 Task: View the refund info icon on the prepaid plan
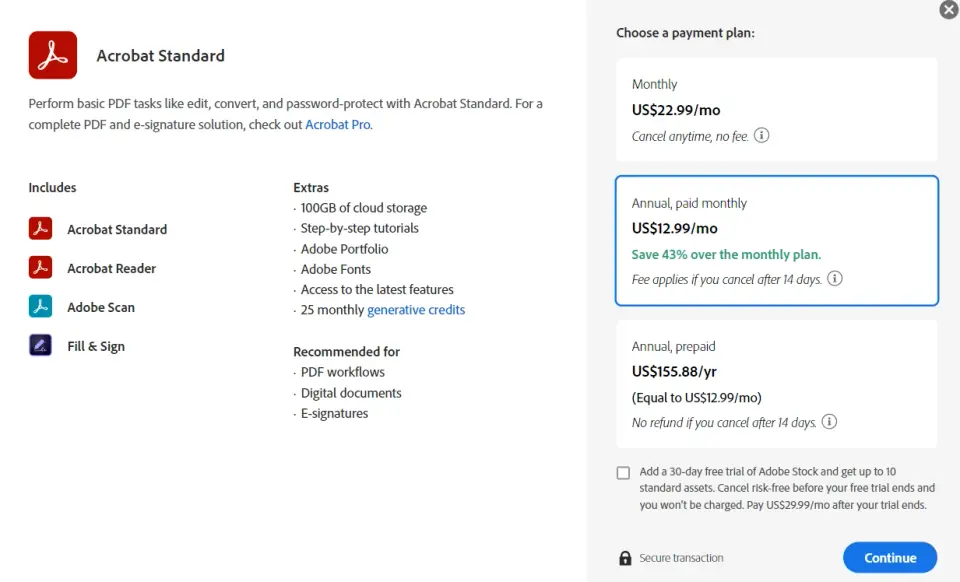[829, 422]
